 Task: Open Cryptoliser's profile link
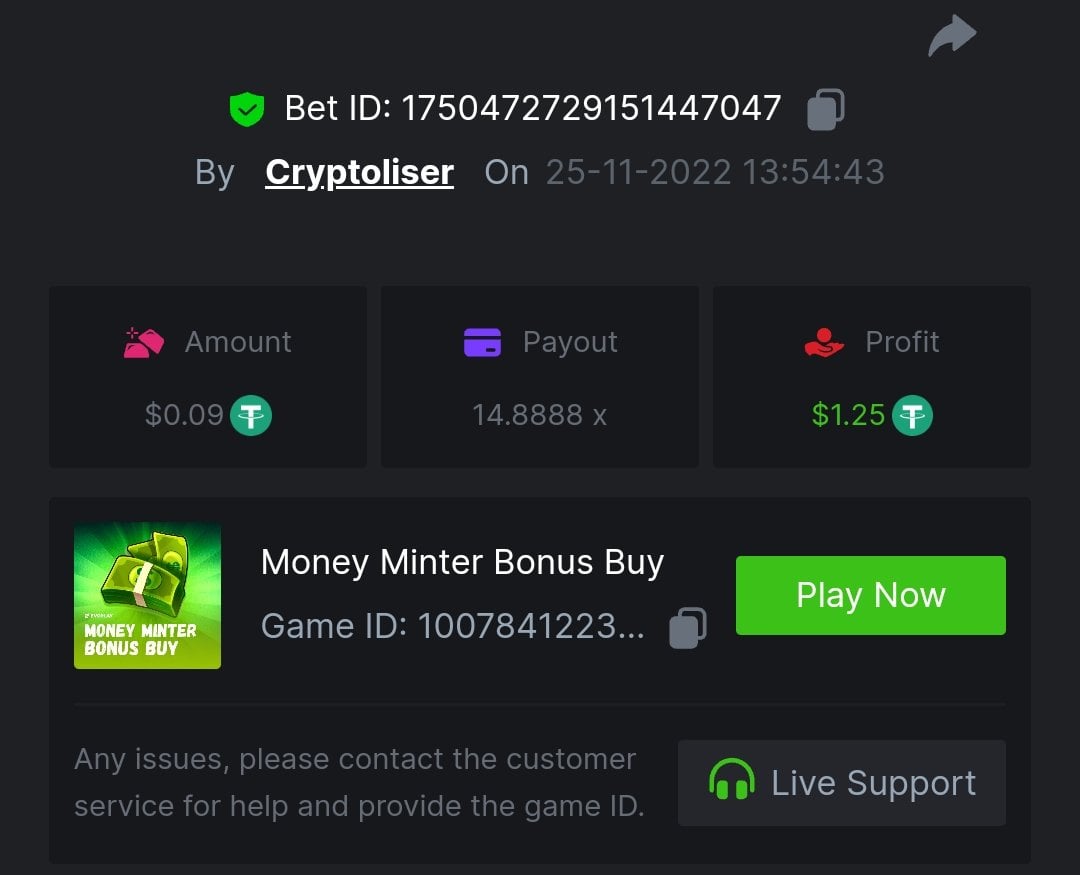pyautogui.click(x=360, y=172)
